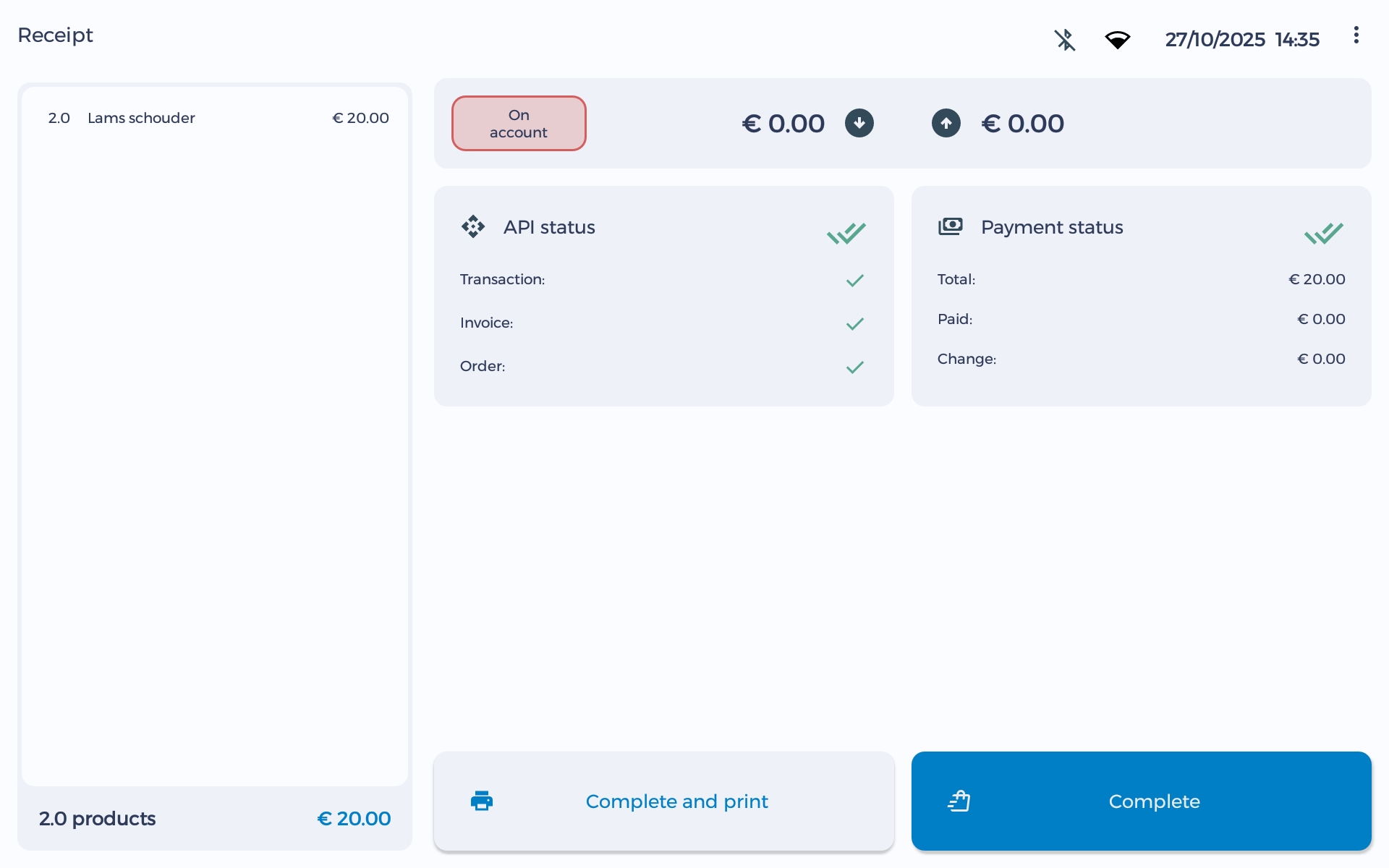This screenshot has width=1389, height=868.
Task: Click the printer icon
Action: point(482,801)
